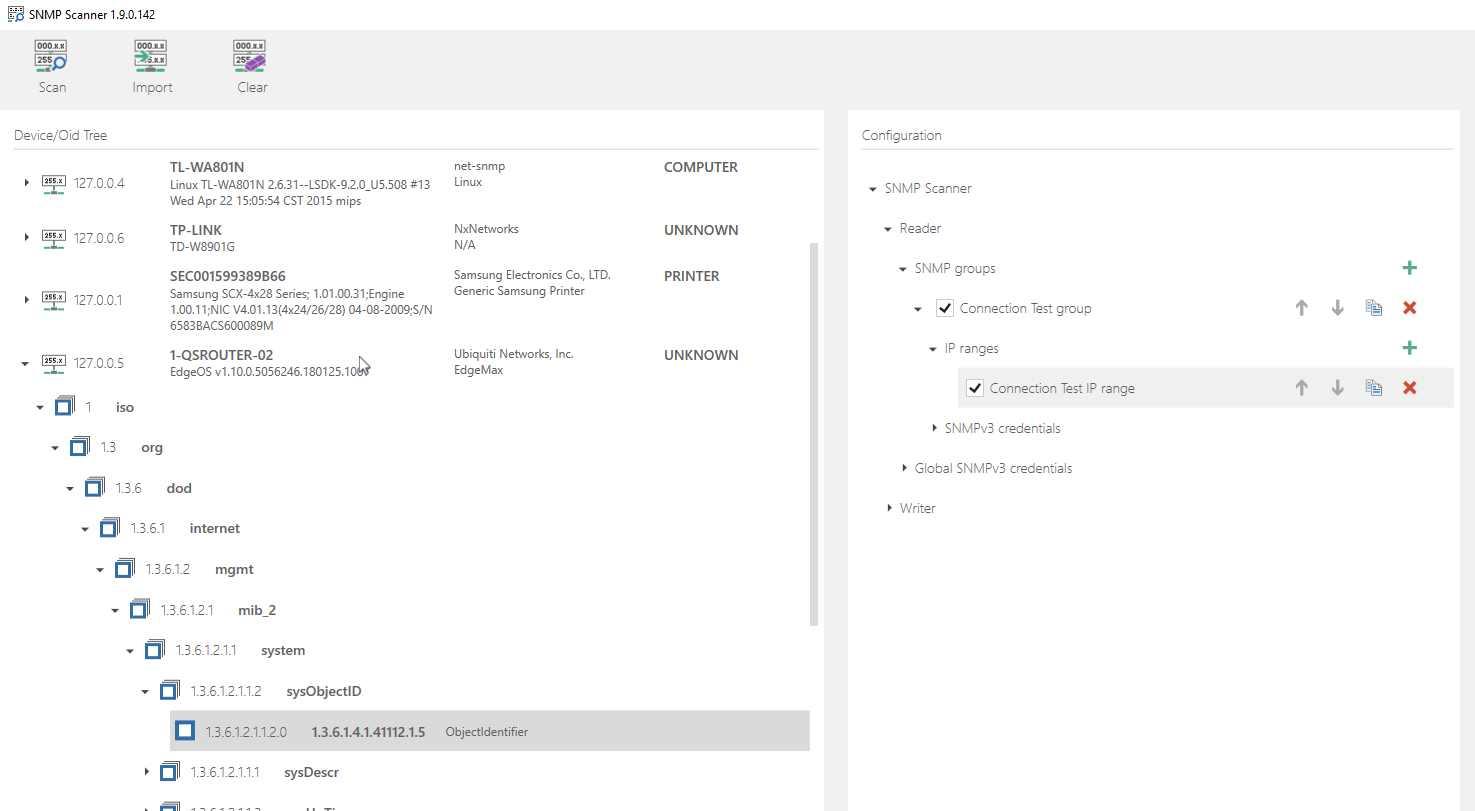The width and height of the screenshot is (1475, 811).
Task: Collapse the Reader configuration node
Action: (x=888, y=229)
